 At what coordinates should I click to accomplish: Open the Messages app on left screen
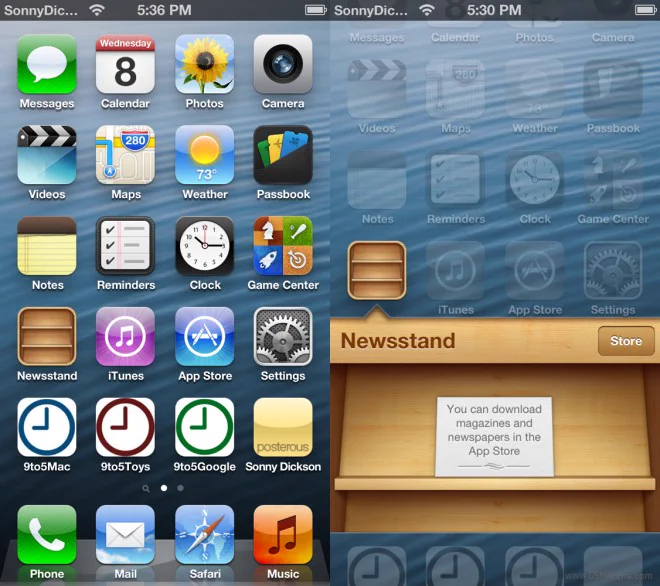(x=47, y=64)
